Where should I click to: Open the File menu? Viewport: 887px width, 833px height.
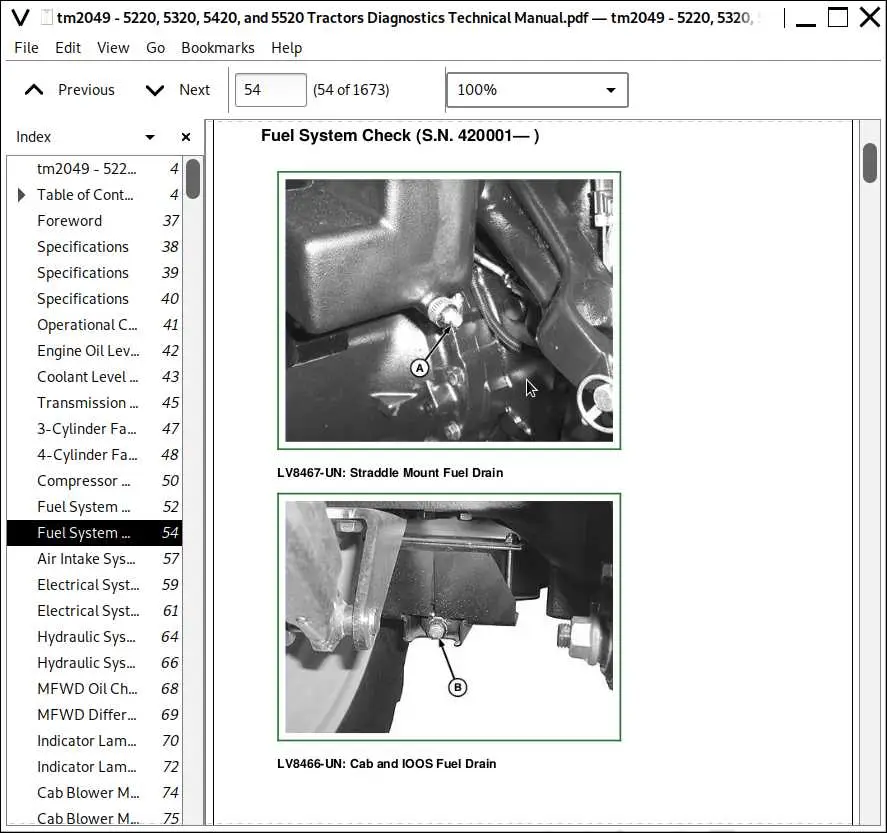26,48
